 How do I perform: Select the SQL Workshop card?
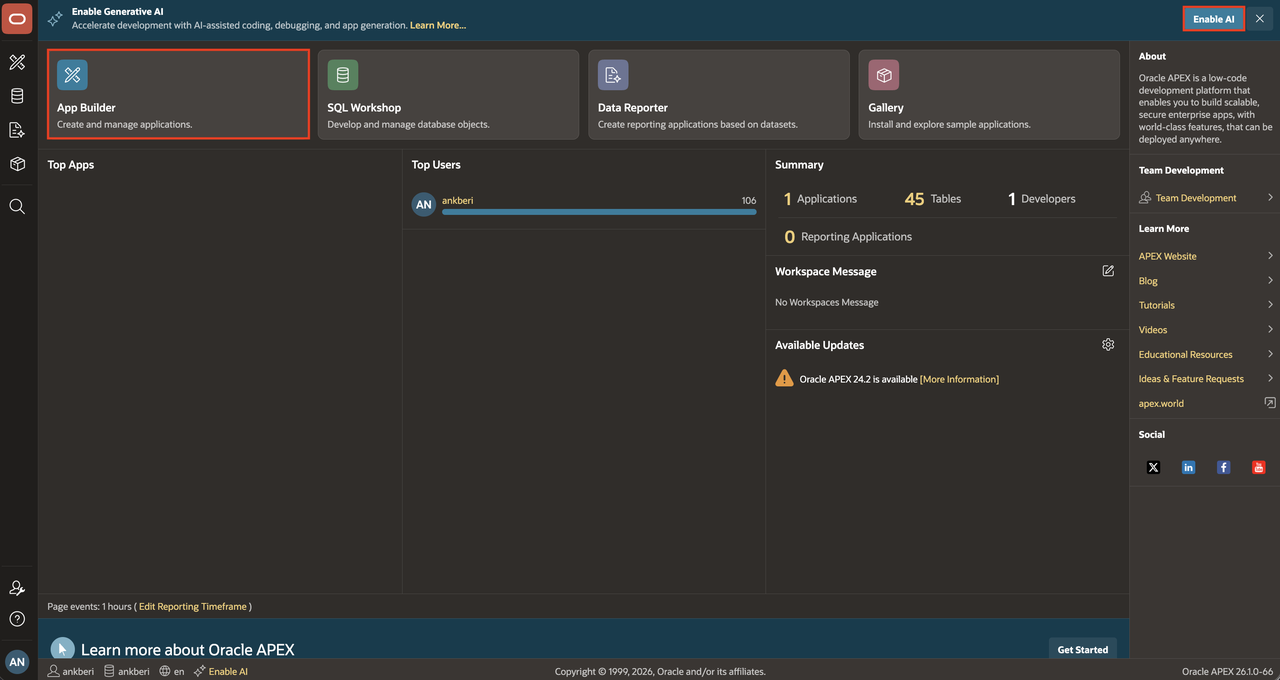(448, 94)
